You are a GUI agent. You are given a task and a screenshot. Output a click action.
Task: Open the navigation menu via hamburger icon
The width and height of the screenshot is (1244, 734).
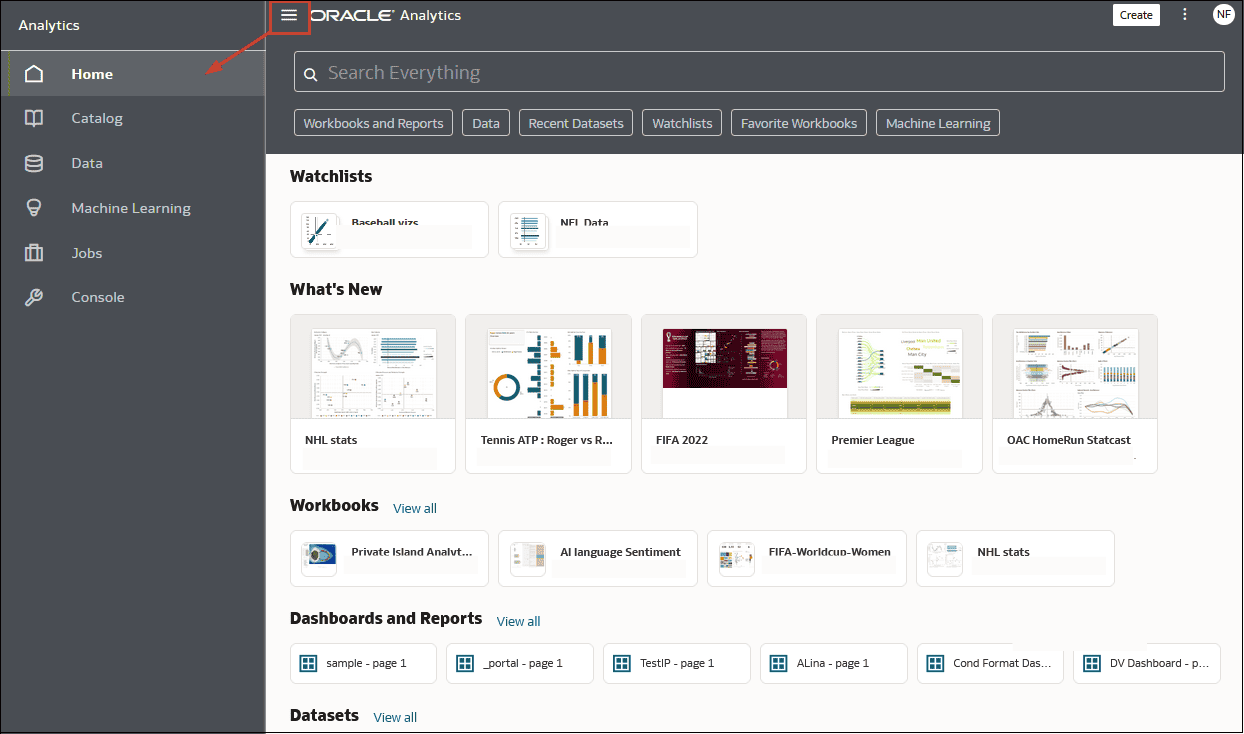[290, 15]
